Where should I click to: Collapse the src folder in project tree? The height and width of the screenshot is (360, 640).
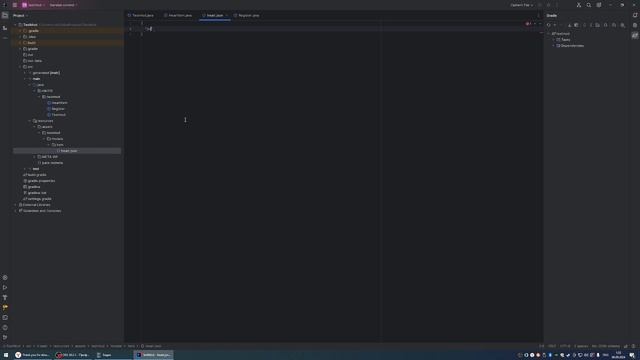pyautogui.click(x=20, y=67)
